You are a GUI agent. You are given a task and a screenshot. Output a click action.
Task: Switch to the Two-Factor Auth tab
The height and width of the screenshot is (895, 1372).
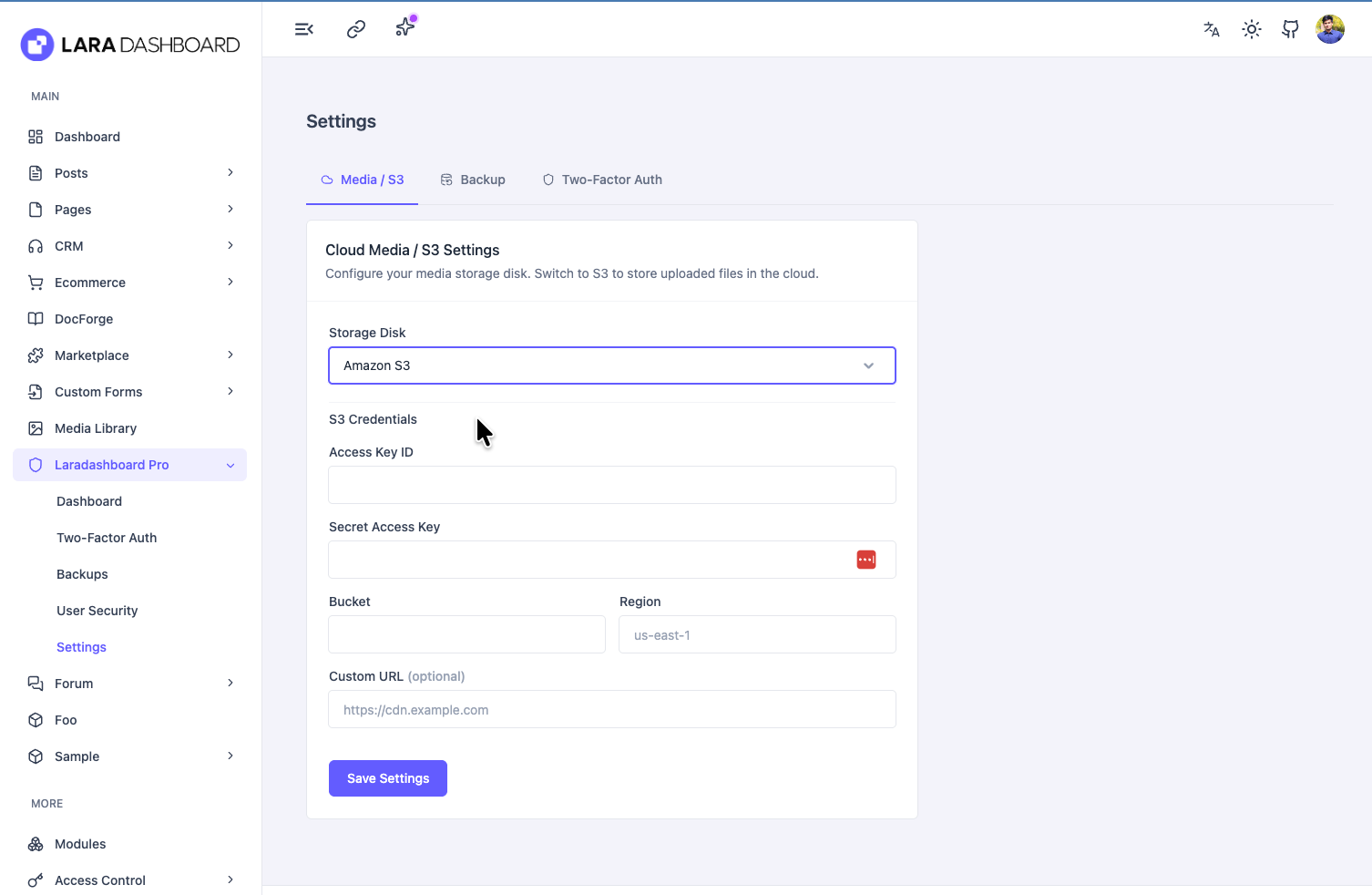tap(602, 180)
